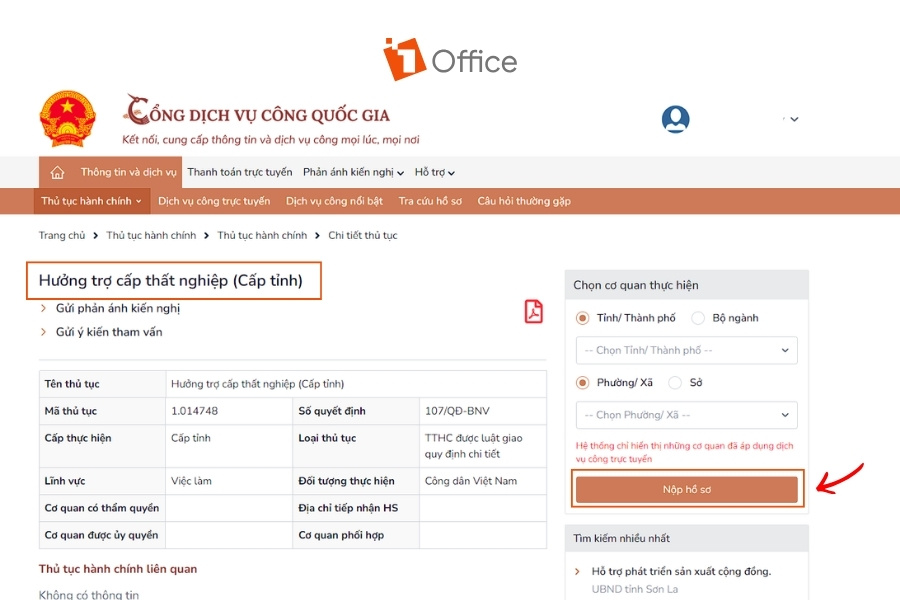The height and width of the screenshot is (600, 900).
Task: Open Chọn Tỉnh/ Thành phố dropdown
Action: coord(686,350)
